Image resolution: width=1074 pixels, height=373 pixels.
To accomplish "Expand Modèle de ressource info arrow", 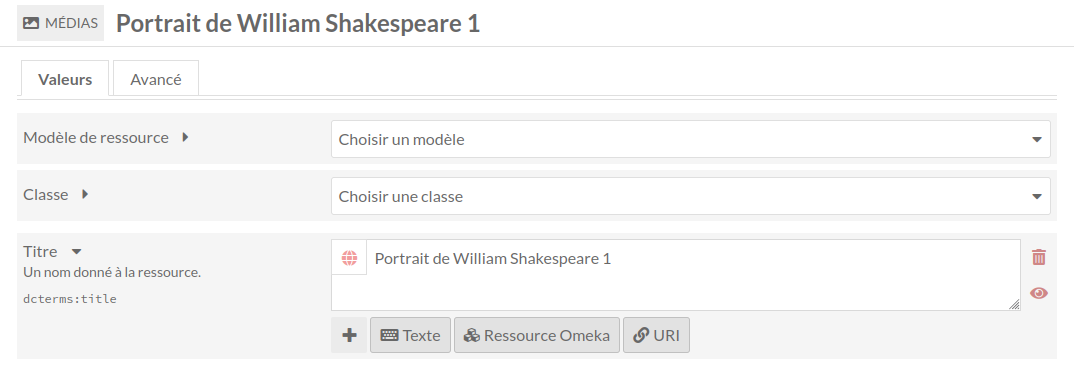I will tap(185, 137).
